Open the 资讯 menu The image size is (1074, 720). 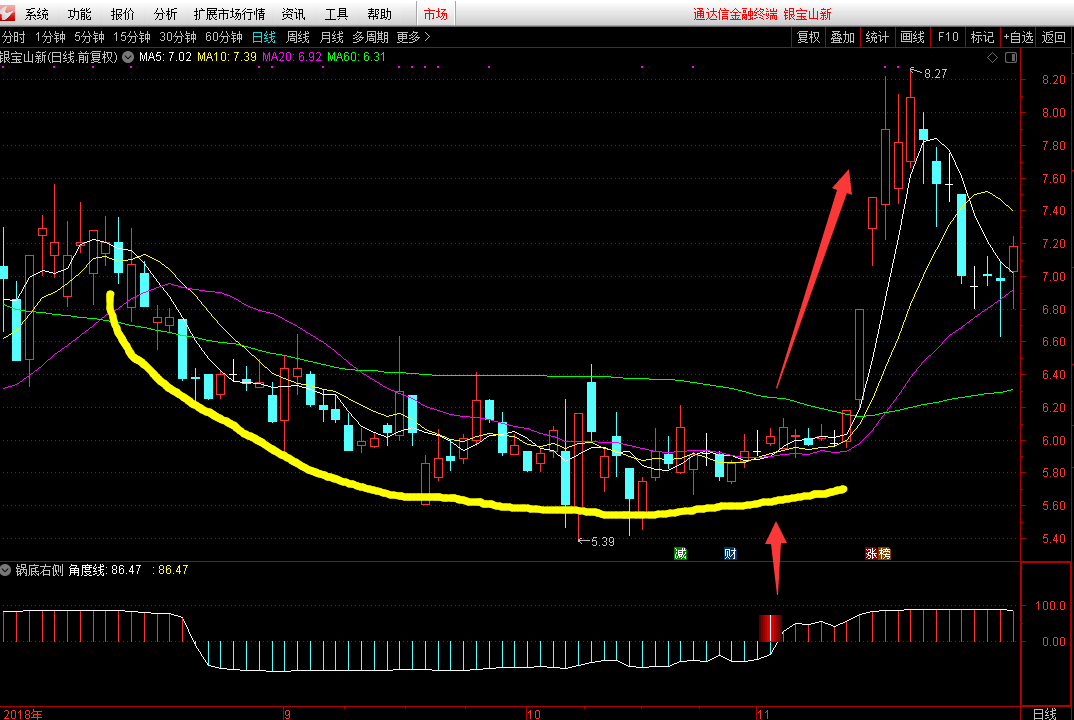tap(293, 14)
